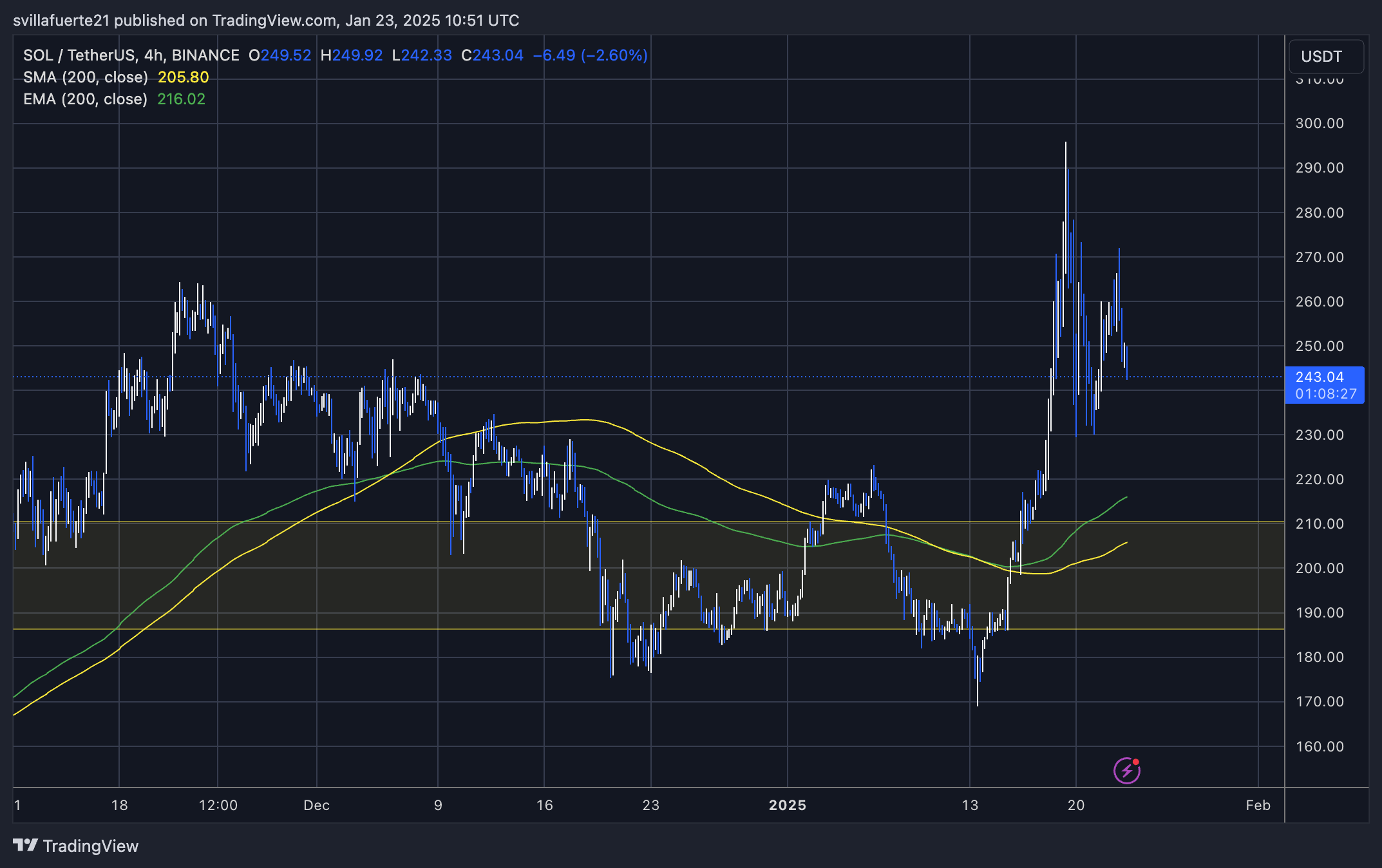Open the 4h timeframe selector in the legend

tap(153, 55)
